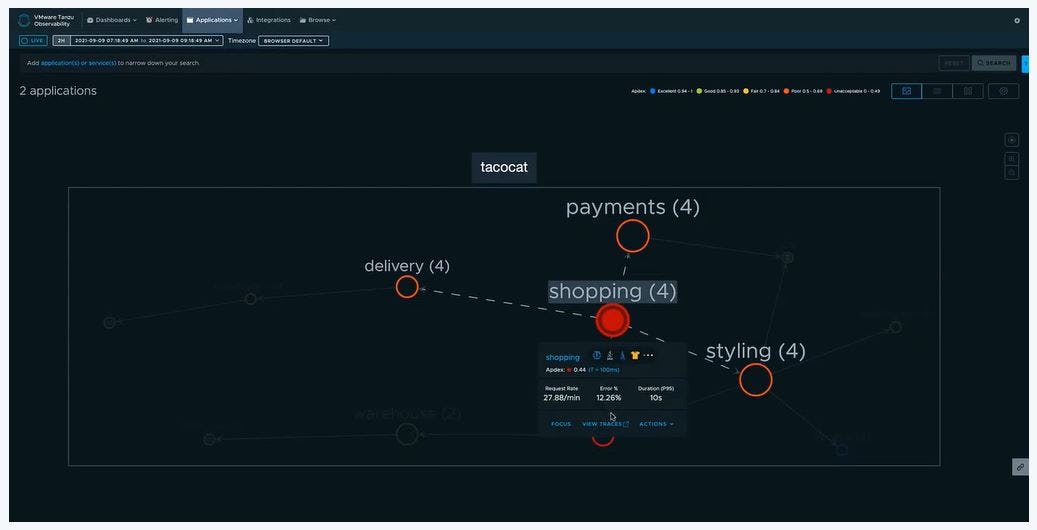Image resolution: width=1037 pixels, height=530 pixels.
Task: Open the Browser Default timezone dropdown
Action: [294, 40]
